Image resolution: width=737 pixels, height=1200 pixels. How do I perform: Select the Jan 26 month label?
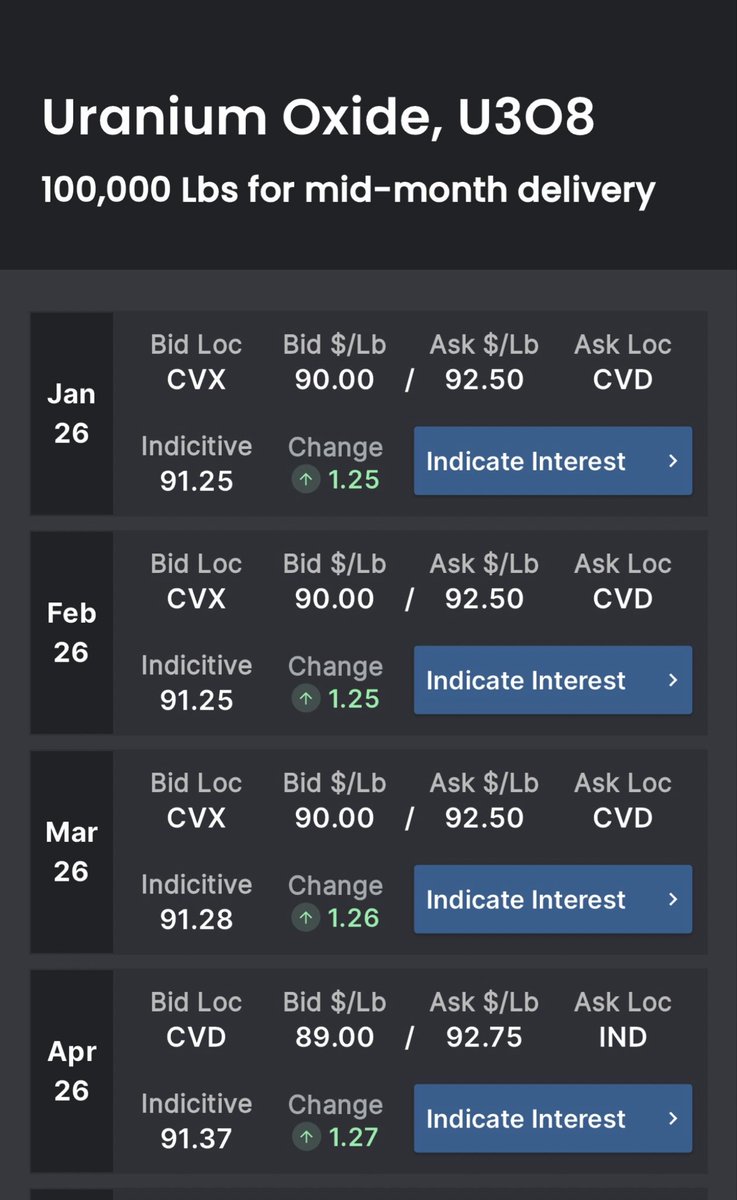71,413
